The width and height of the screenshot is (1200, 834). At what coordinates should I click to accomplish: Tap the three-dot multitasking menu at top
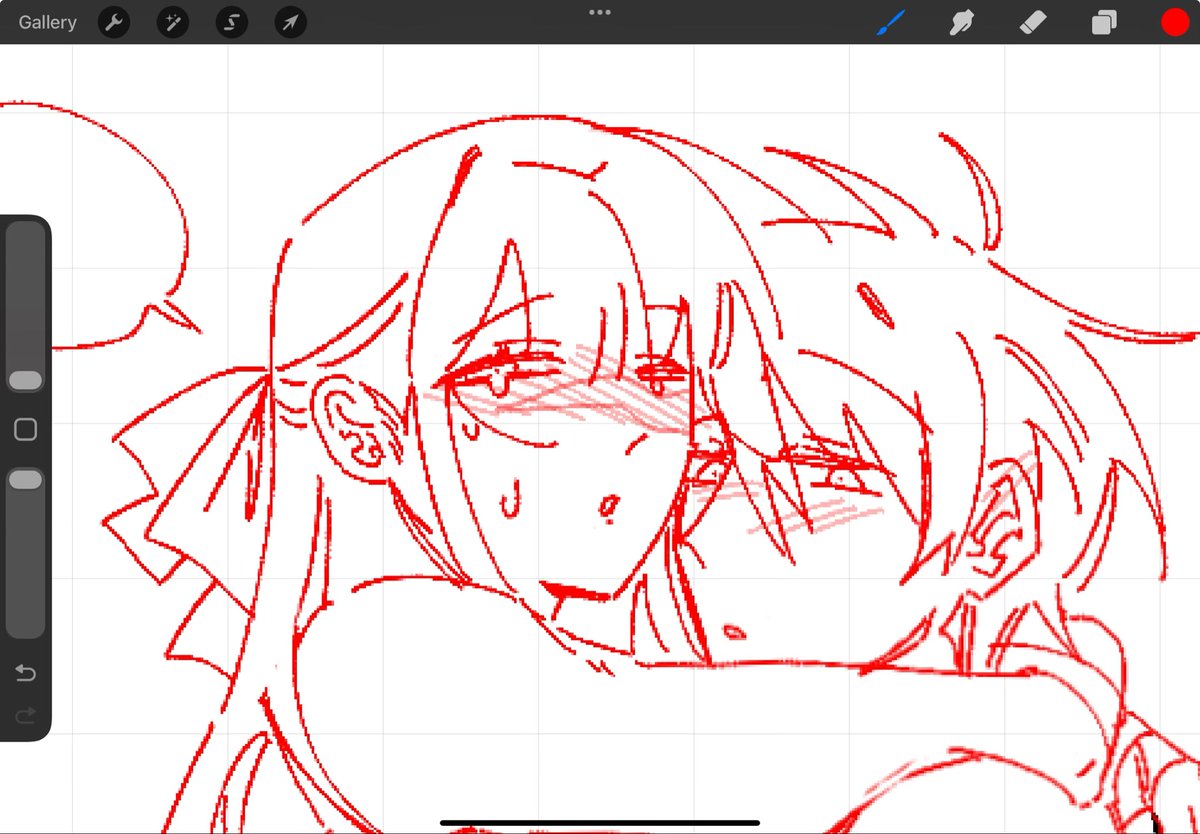[600, 12]
